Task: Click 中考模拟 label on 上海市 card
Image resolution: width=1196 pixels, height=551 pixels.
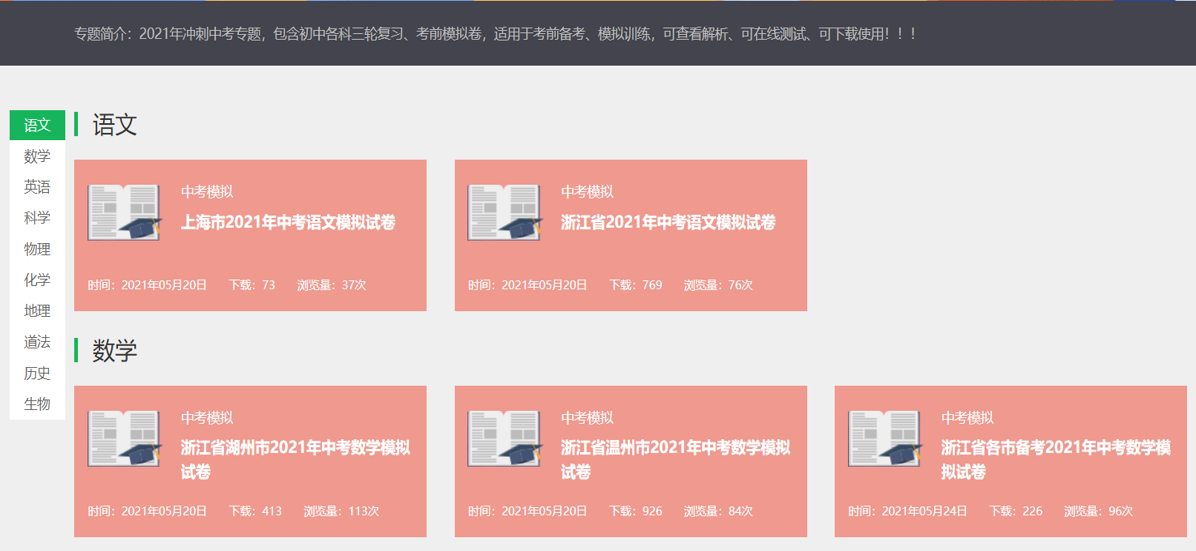Action: tap(207, 192)
